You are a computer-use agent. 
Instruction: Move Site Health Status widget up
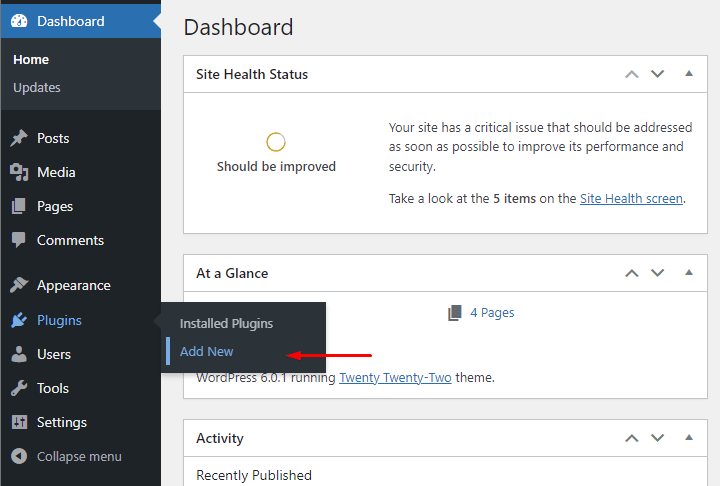tap(632, 74)
